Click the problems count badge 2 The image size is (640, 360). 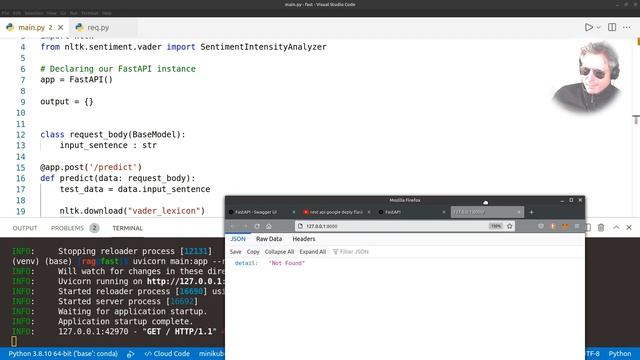coord(94,228)
